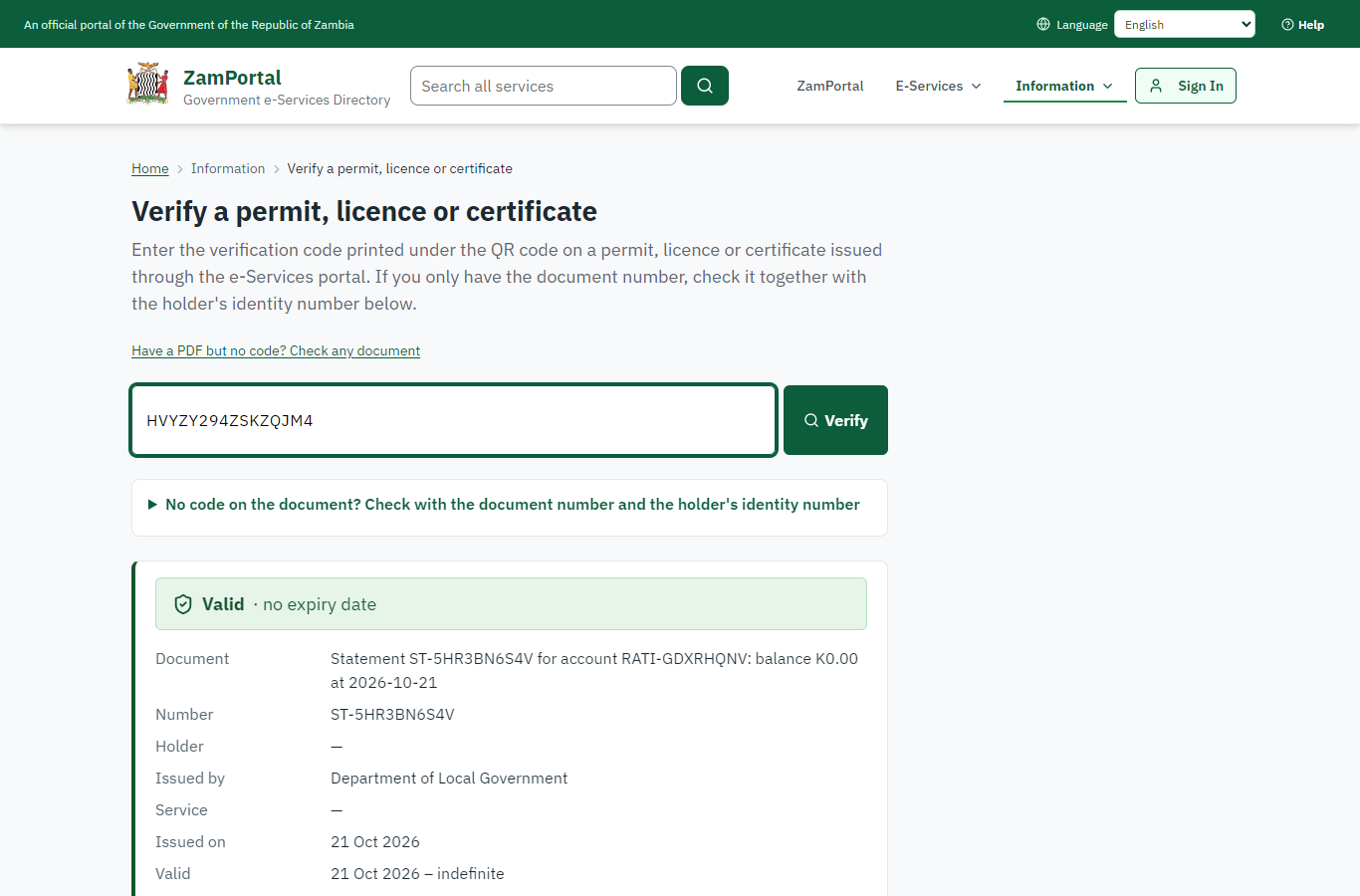Click the 'Information' breadcrumb text
This screenshot has width=1360, height=896.
click(x=228, y=168)
